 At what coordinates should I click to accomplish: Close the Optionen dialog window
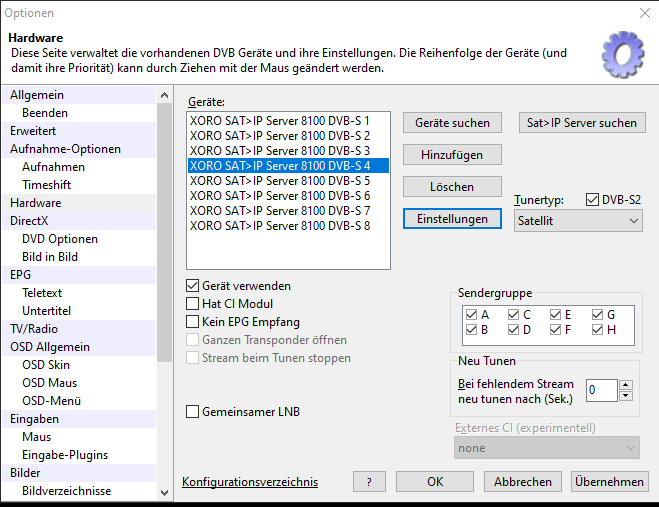click(643, 13)
